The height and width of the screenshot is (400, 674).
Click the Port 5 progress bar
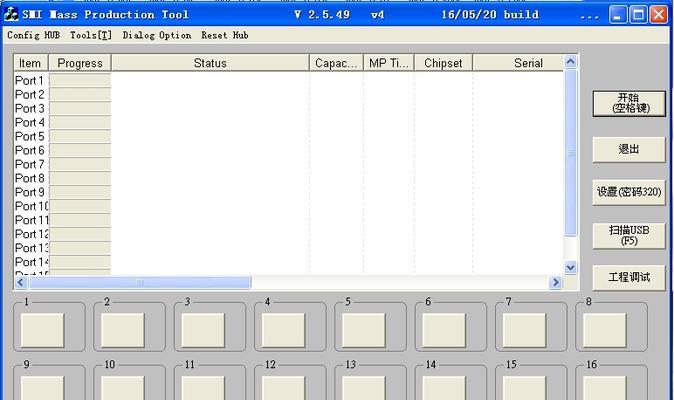click(80, 136)
